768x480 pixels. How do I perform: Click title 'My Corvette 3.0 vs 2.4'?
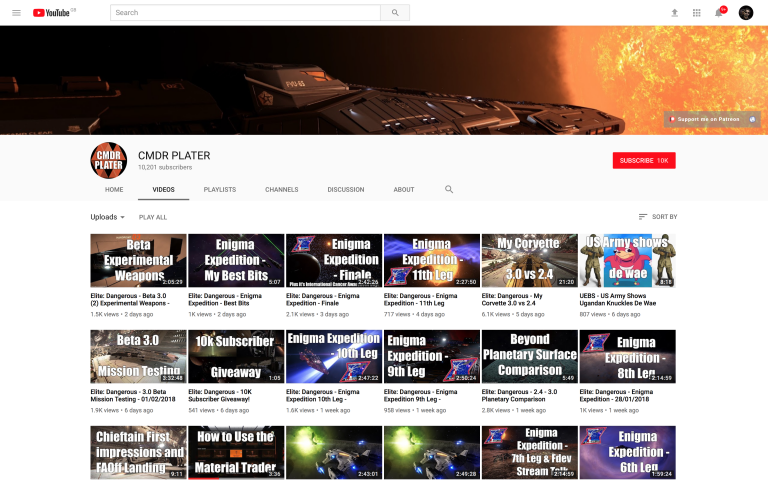click(512, 300)
